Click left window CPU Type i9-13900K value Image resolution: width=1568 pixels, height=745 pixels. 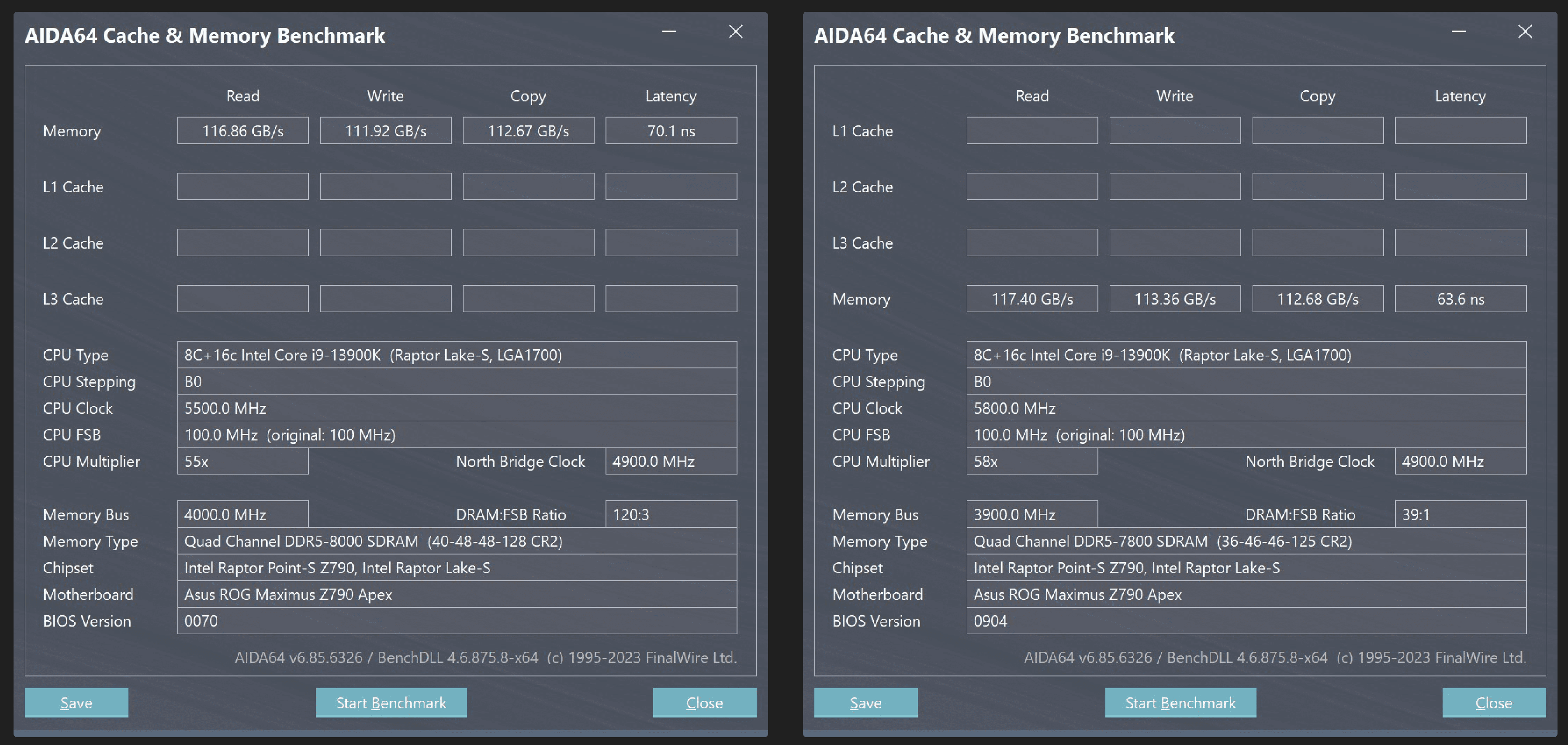point(457,354)
